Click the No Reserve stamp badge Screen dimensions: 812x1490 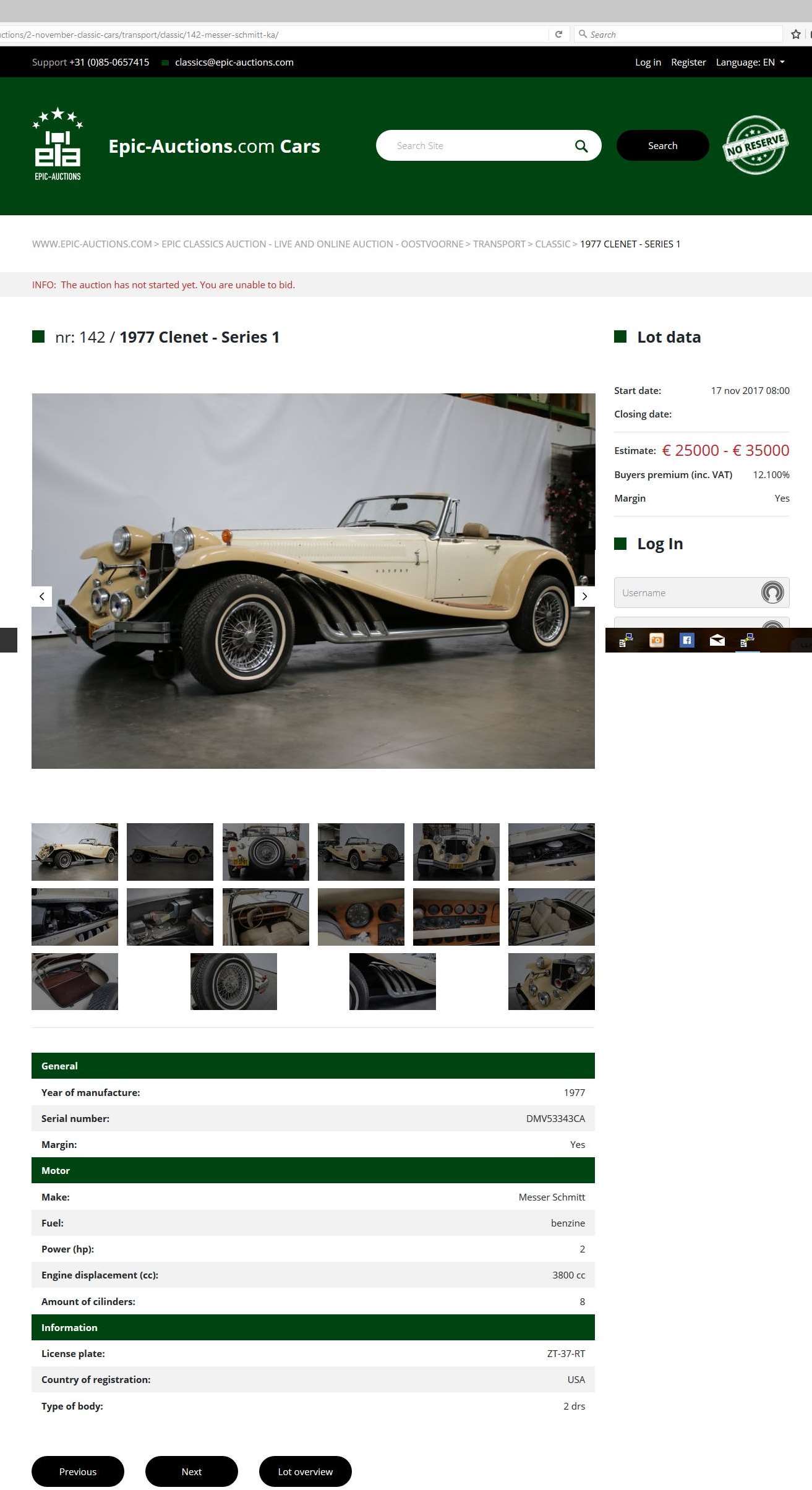[755, 145]
